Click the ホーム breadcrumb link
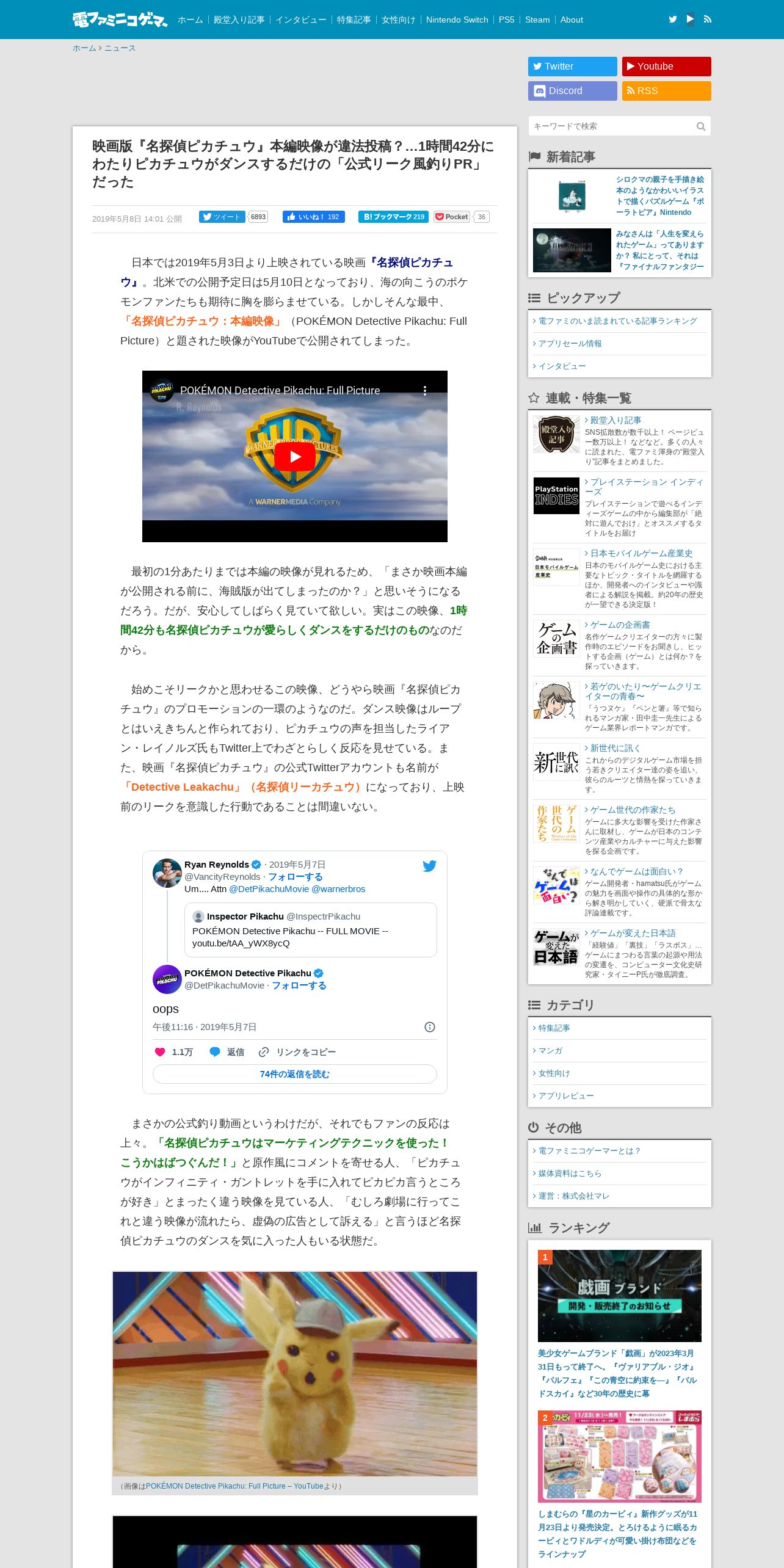This screenshot has height=1568, width=784. (x=84, y=48)
